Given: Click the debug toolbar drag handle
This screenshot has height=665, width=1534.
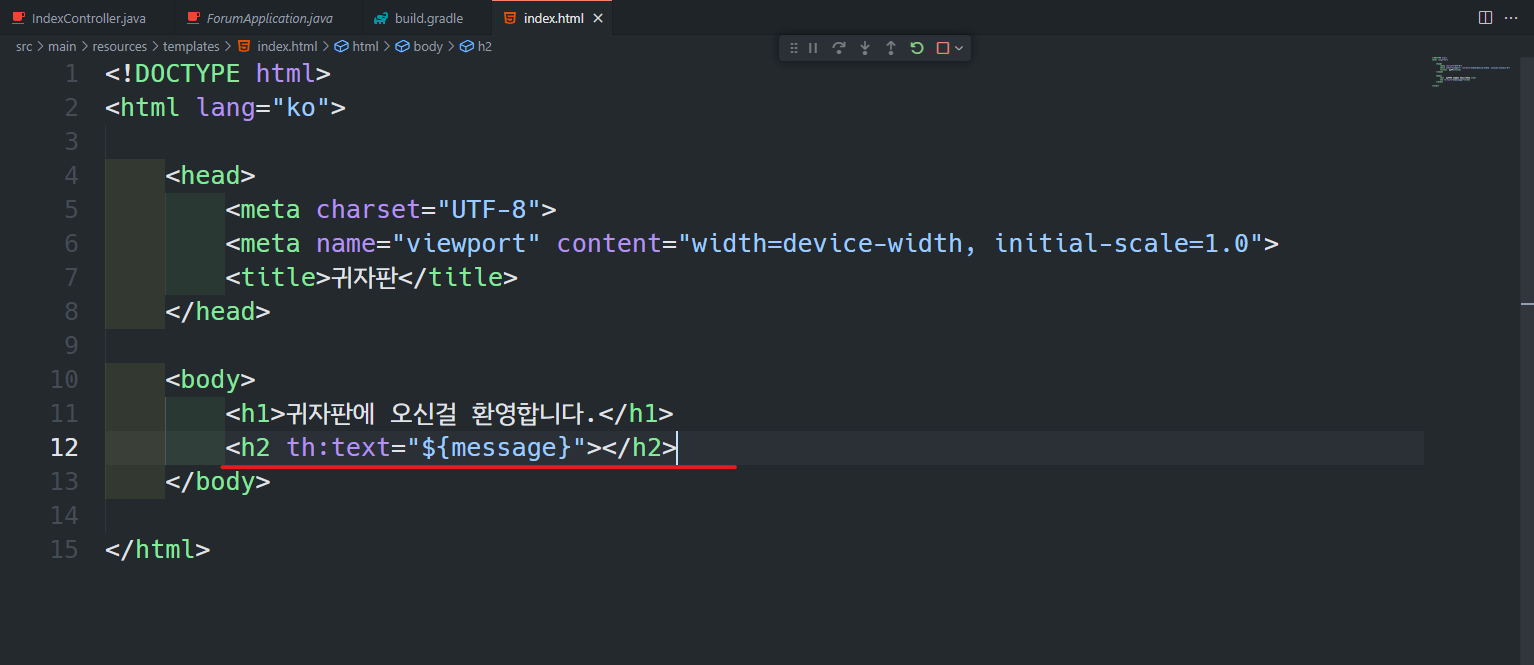Looking at the screenshot, I should 793,48.
